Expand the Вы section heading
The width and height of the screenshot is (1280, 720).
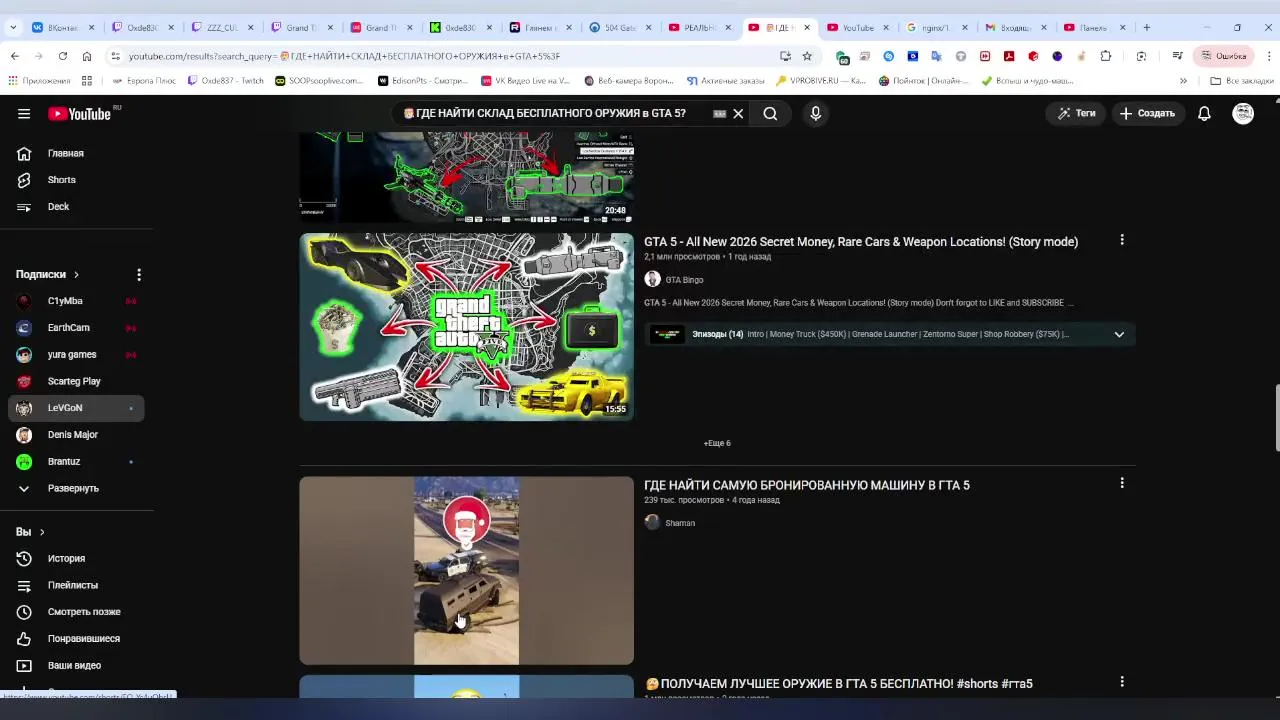[x=30, y=532]
